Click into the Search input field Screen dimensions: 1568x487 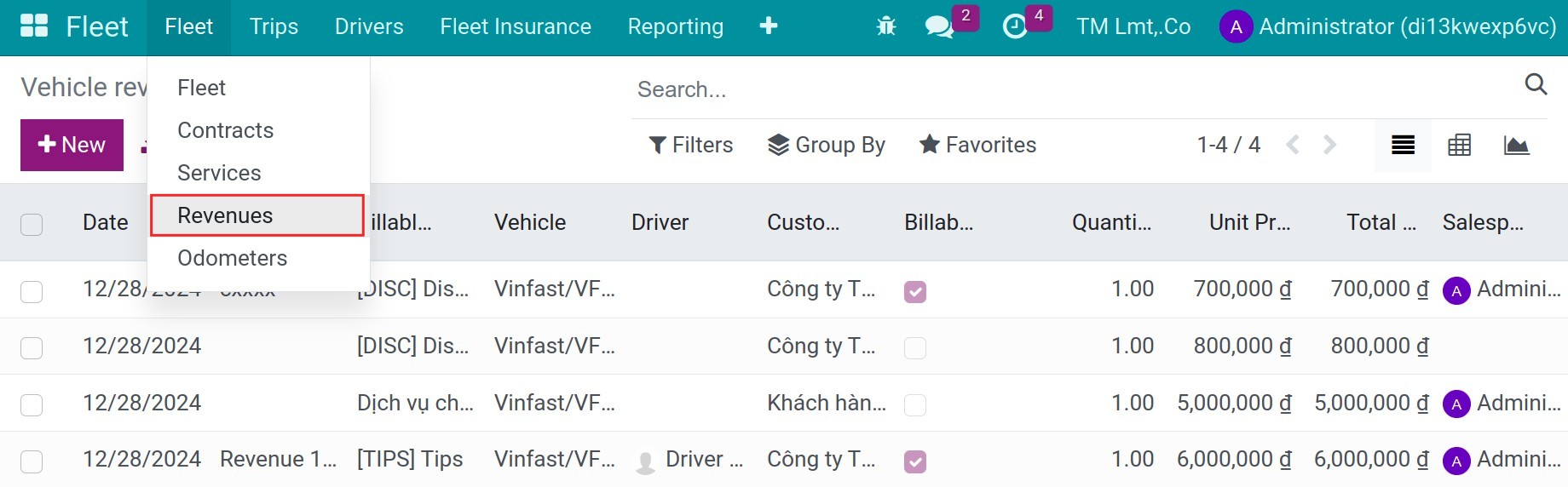tap(1074, 89)
